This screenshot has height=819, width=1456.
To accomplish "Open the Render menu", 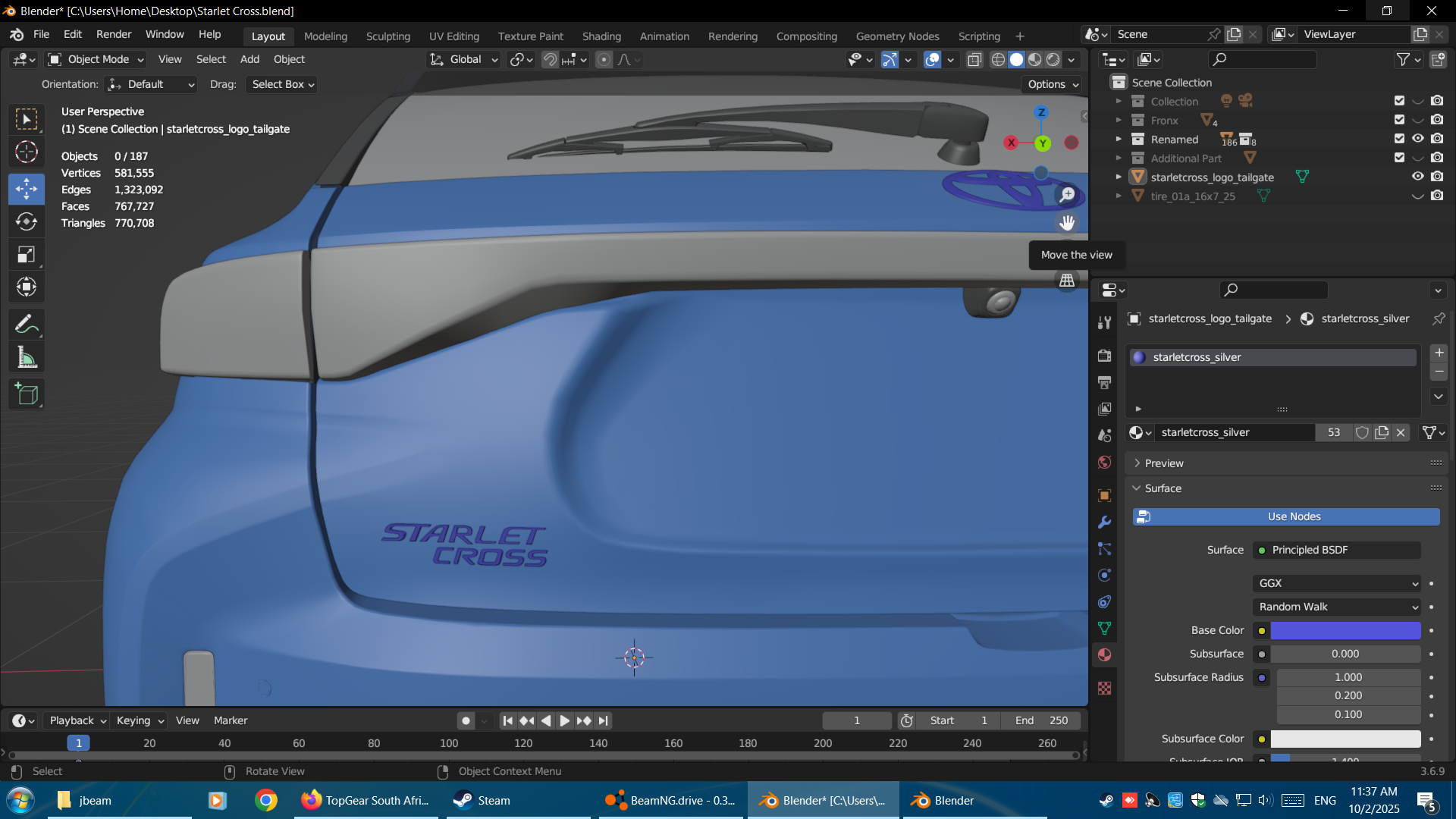I will [x=114, y=34].
